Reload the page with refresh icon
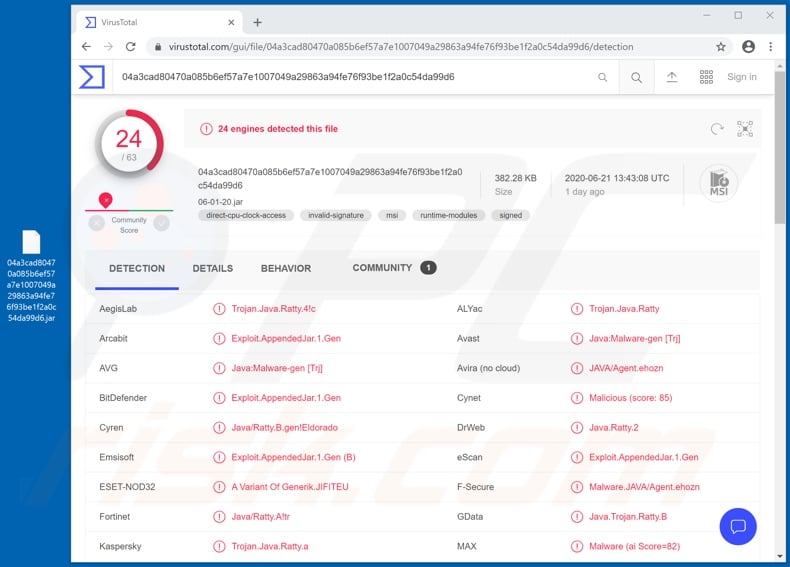This screenshot has height=567, width=790. pyautogui.click(x=130, y=46)
